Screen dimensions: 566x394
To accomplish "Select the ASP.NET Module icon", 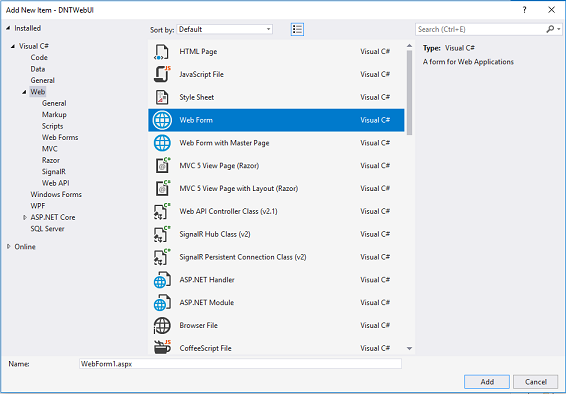I will [x=162, y=302].
